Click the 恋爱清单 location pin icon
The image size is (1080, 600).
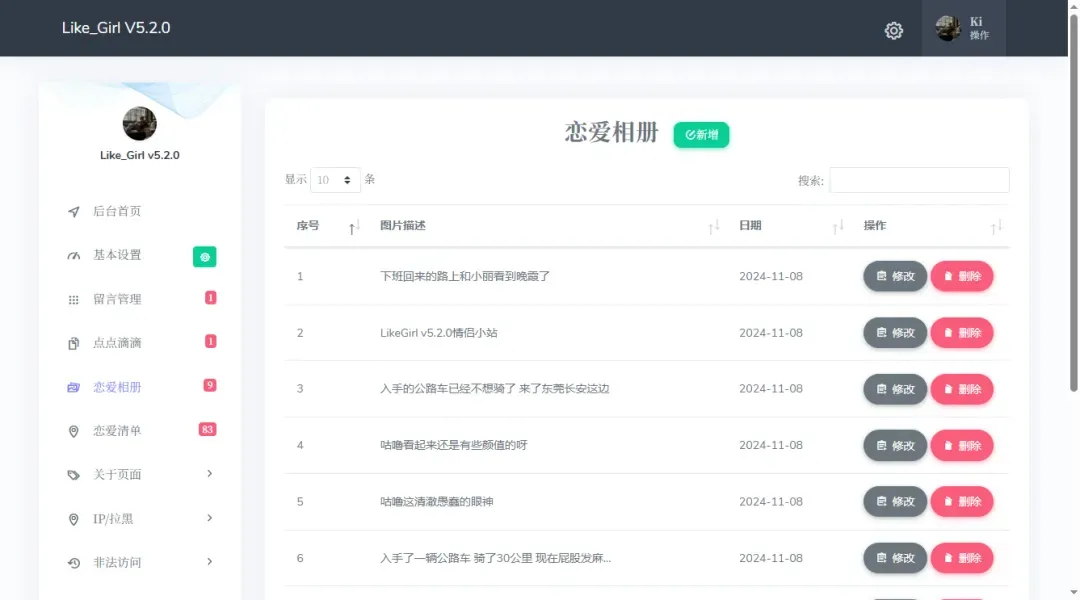point(73,431)
